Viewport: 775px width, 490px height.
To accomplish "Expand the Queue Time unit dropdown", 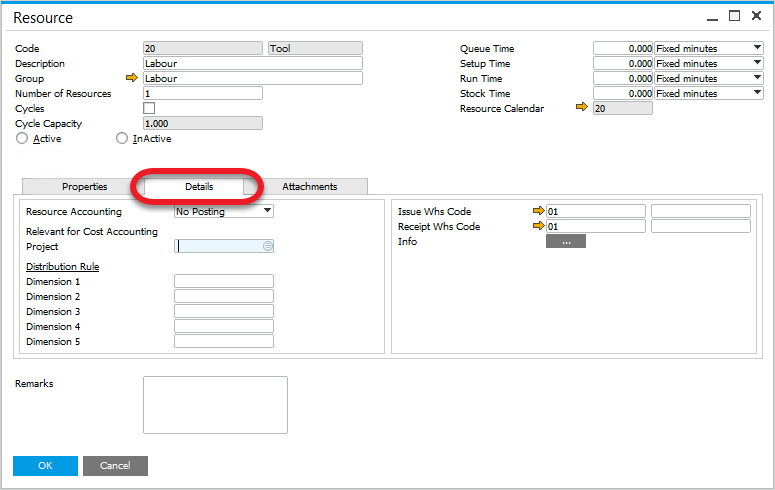I will (x=756, y=48).
